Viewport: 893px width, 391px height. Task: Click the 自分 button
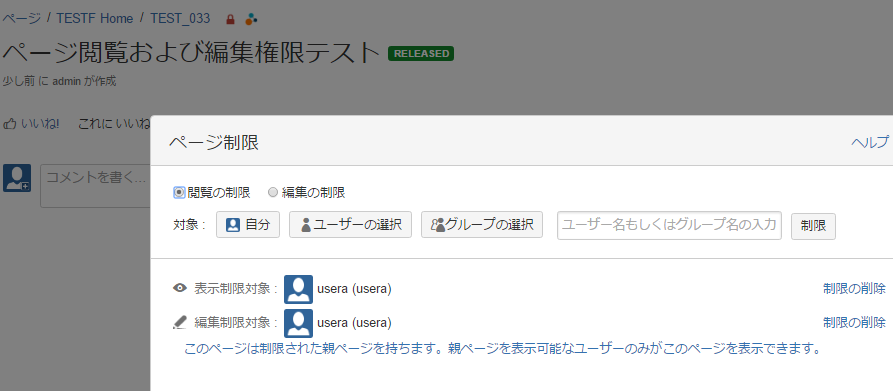click(x=248, y=225)
